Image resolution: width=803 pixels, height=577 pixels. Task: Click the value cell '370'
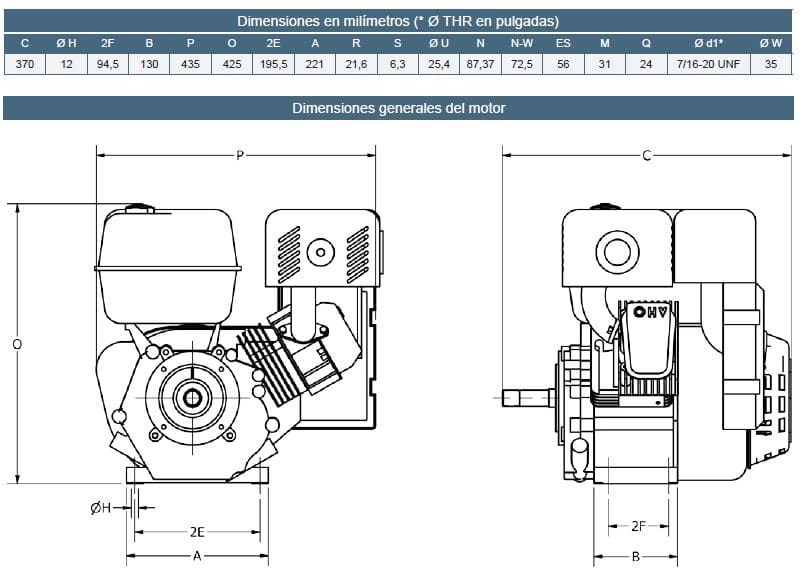pyautogui.click(x=25, y=65)
